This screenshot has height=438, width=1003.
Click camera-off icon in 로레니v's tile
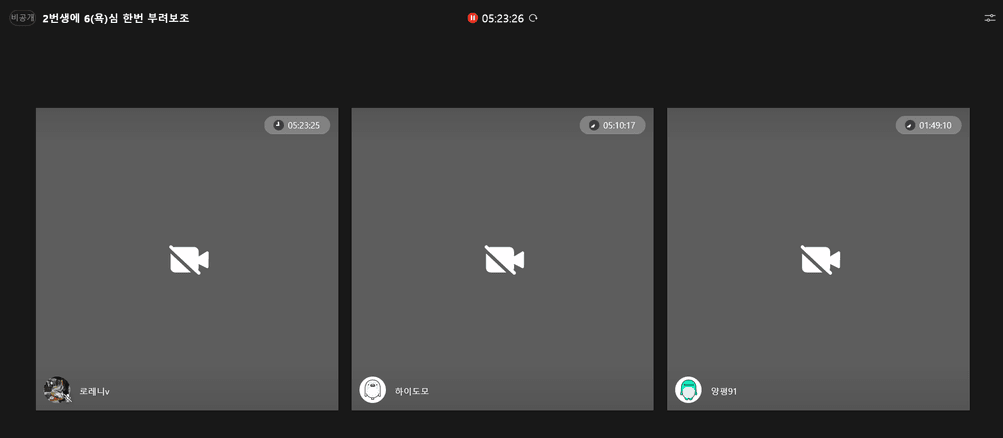pyautogui.click(x=189, y=260)
